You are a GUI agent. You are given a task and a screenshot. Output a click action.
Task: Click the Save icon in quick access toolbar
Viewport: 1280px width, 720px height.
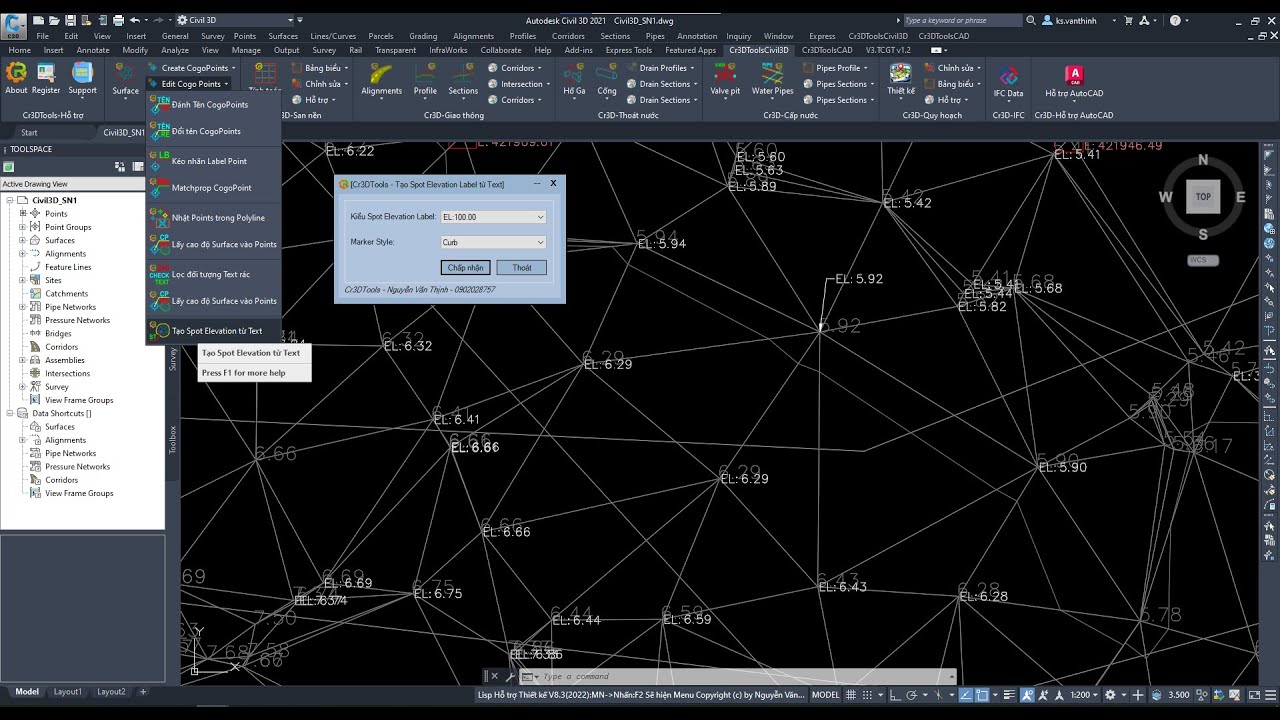tap(69, 20)
